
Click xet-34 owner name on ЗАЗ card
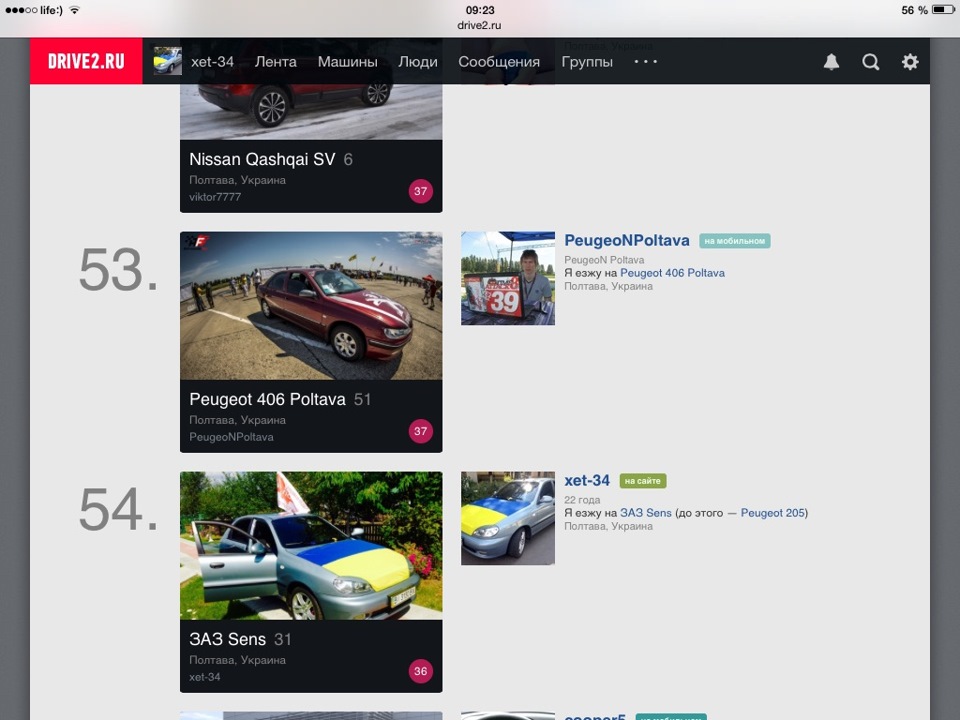(204, 677)
